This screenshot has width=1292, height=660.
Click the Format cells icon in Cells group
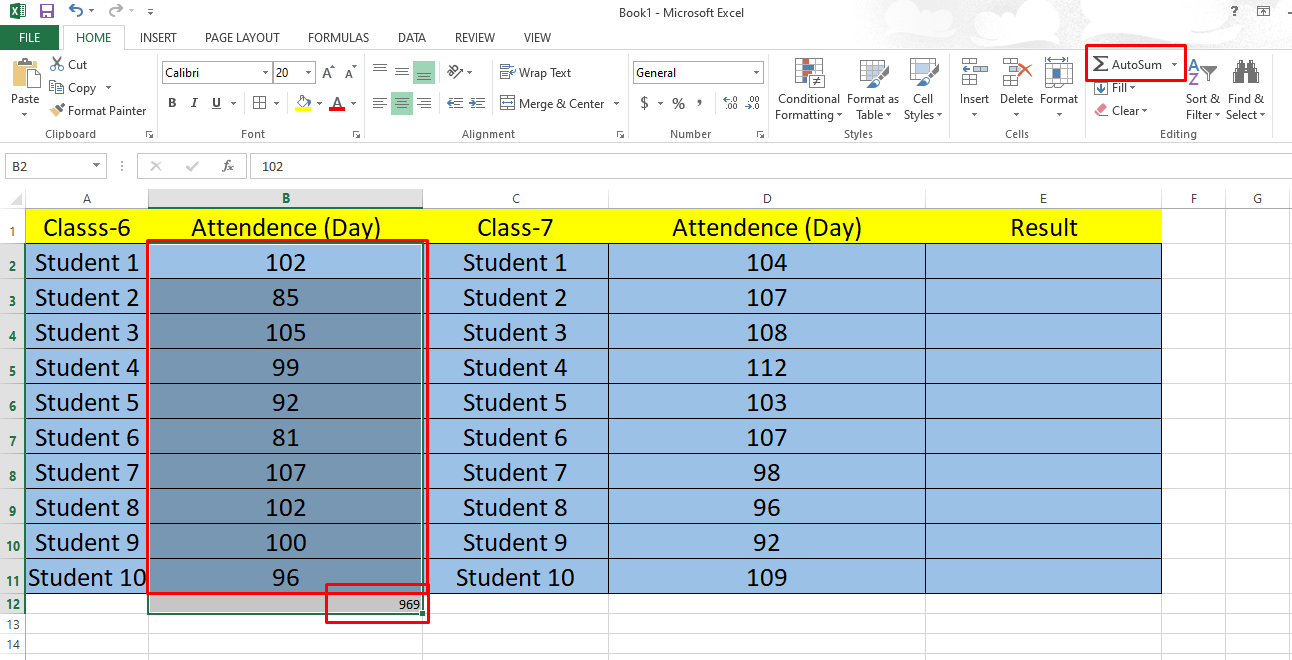click(1059, 73)
